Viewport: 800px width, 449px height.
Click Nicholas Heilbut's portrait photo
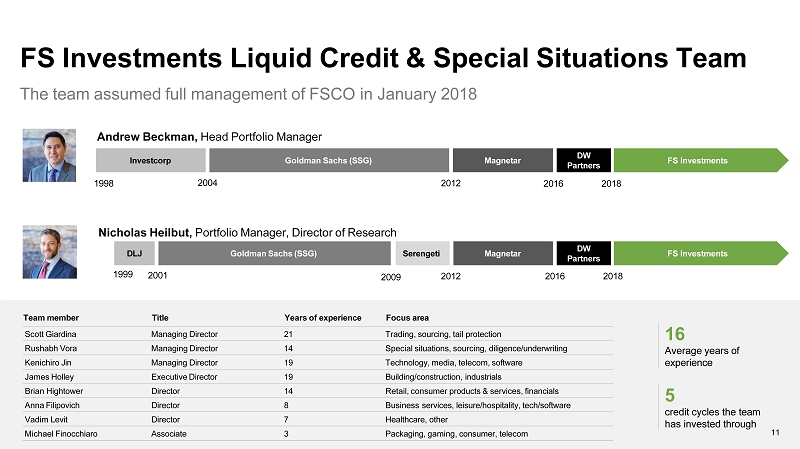pyautogui.click(x=49, y=252)
